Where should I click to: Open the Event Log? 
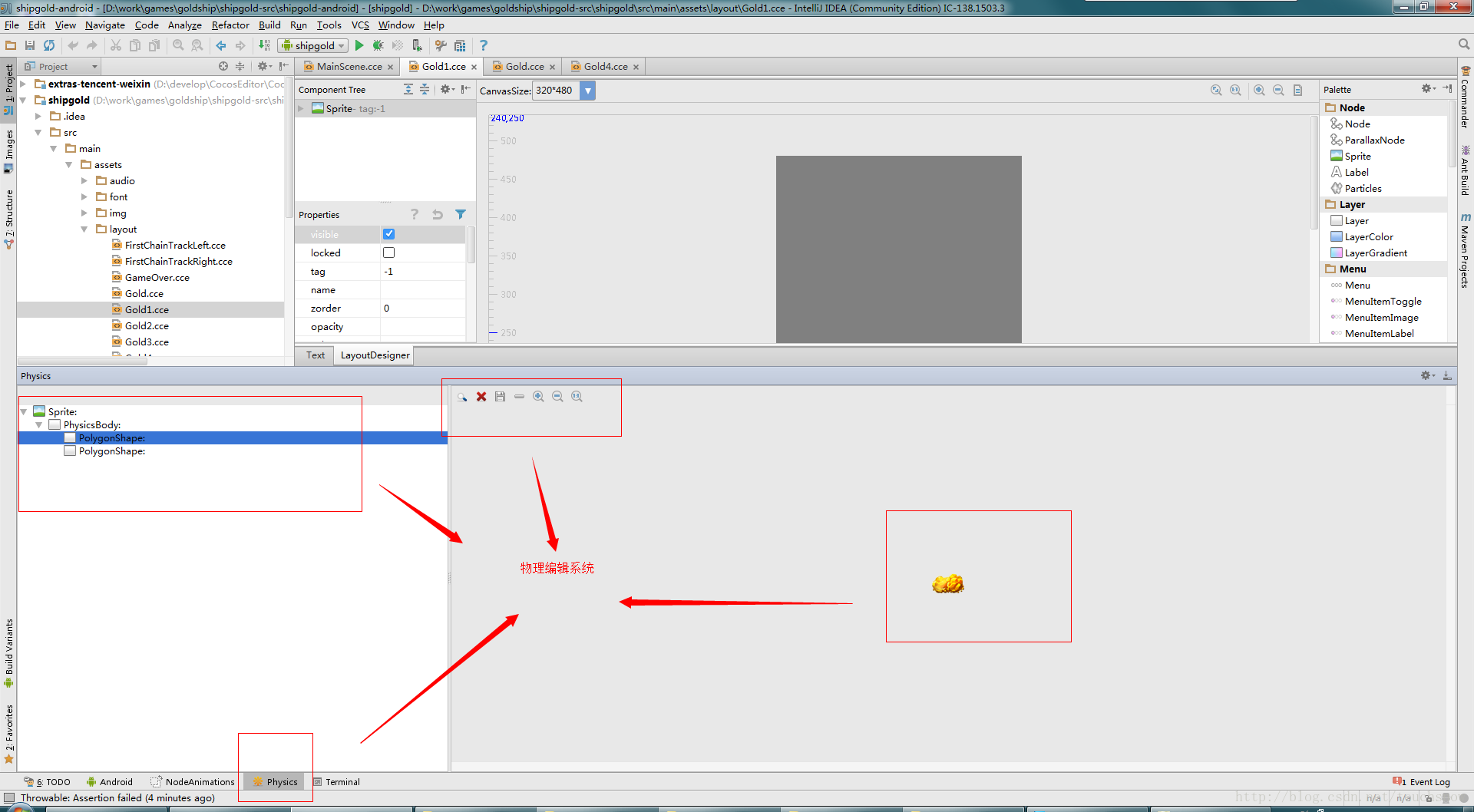[1422, 782]
